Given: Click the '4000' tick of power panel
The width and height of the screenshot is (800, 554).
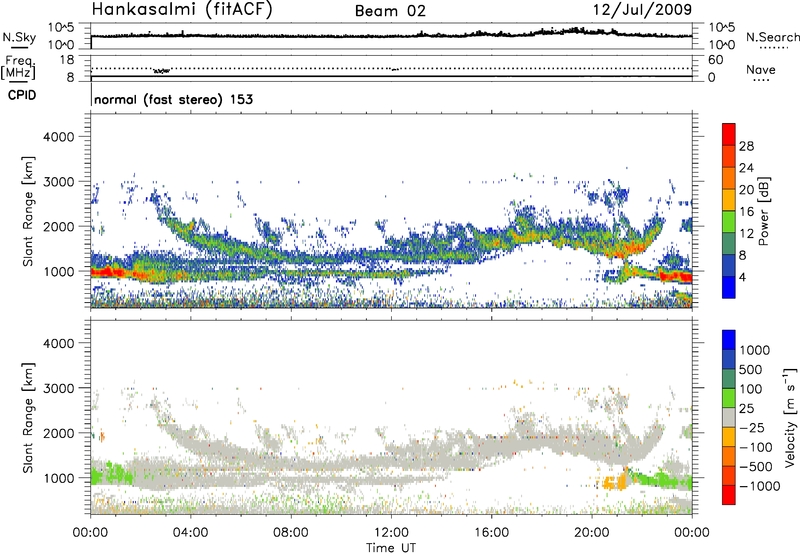Looking at the screenshot, I should [58, 137].
